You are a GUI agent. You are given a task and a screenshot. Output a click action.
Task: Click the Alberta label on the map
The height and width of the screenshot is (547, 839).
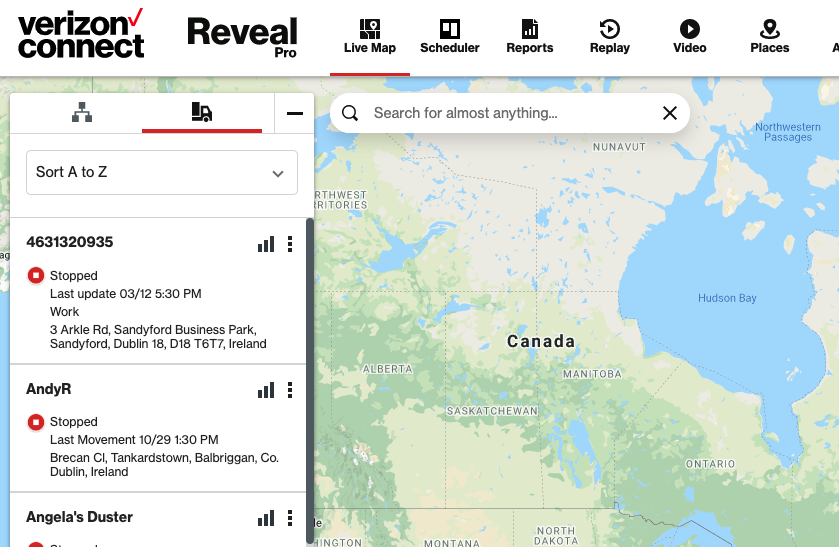click(x=387, y=369)
